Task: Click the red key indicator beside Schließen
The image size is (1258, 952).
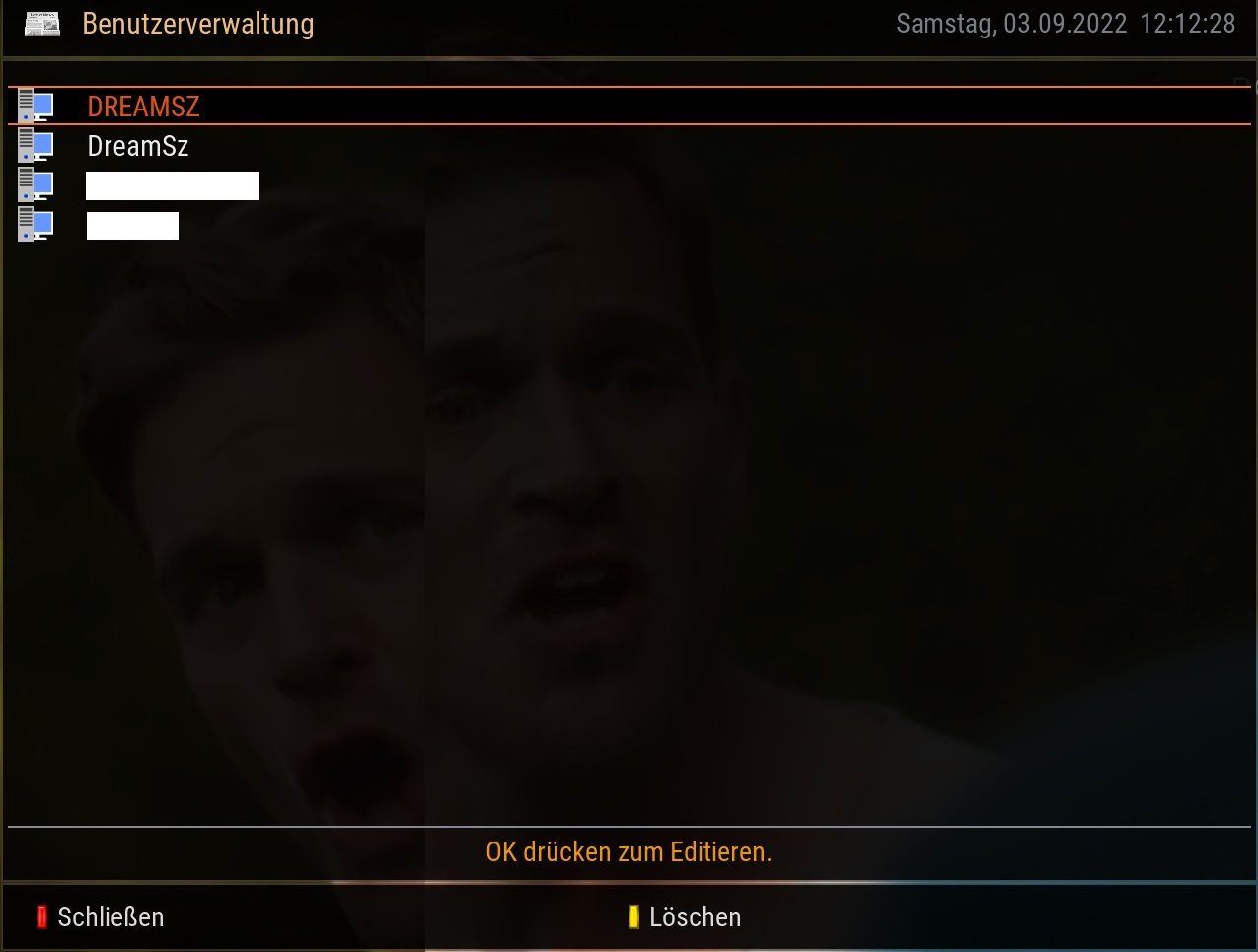Action: [42, 916]
